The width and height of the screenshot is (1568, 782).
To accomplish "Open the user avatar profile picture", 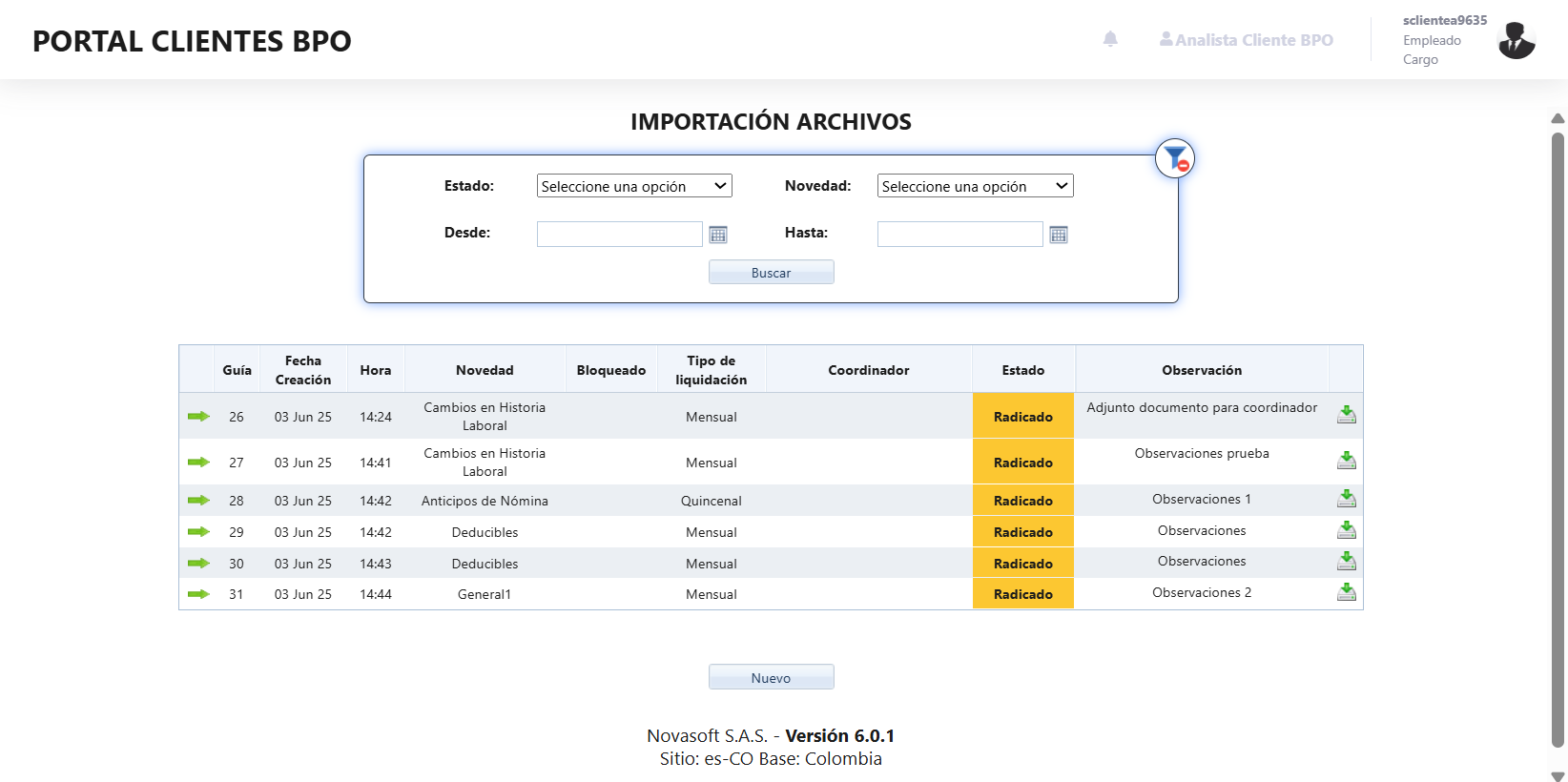I will tap(1516, 40).
